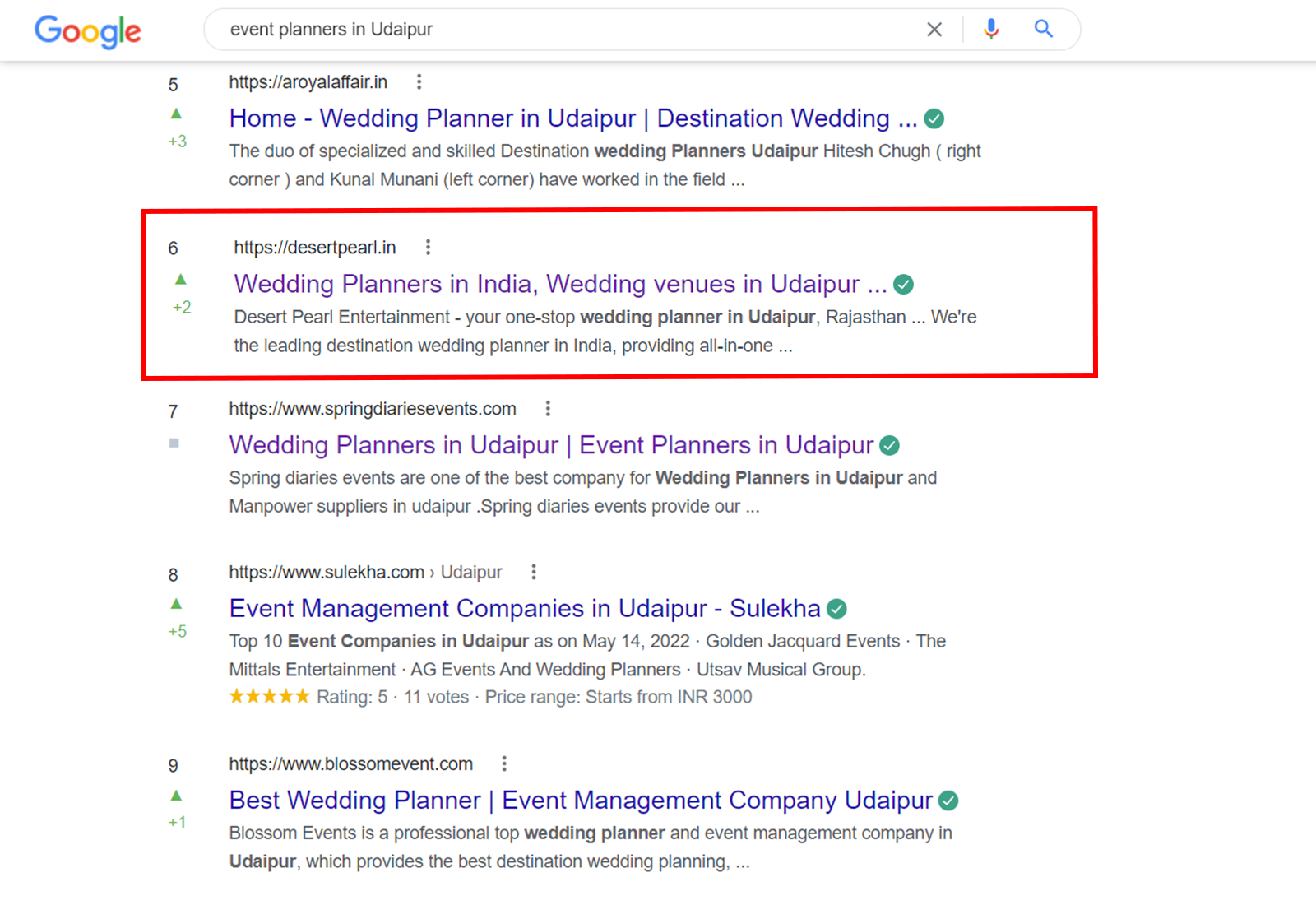Open three-dot options for sulekha.com result

coord(534,572)
